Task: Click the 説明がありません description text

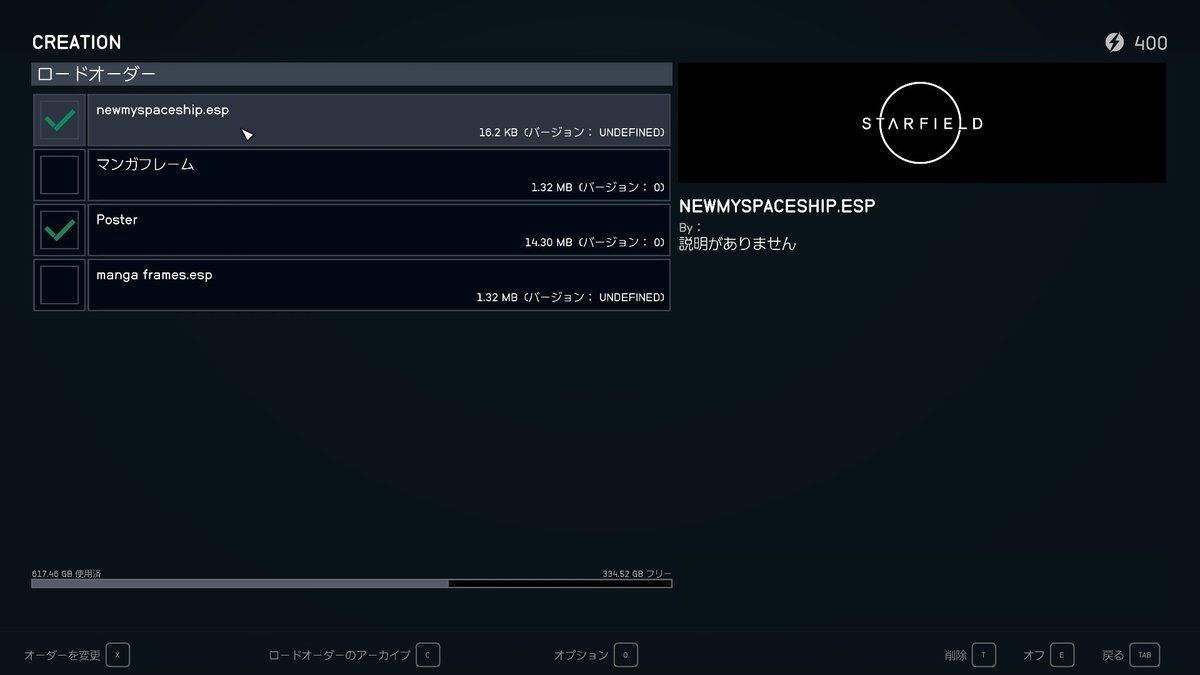Action: click(x=737, y=243)
